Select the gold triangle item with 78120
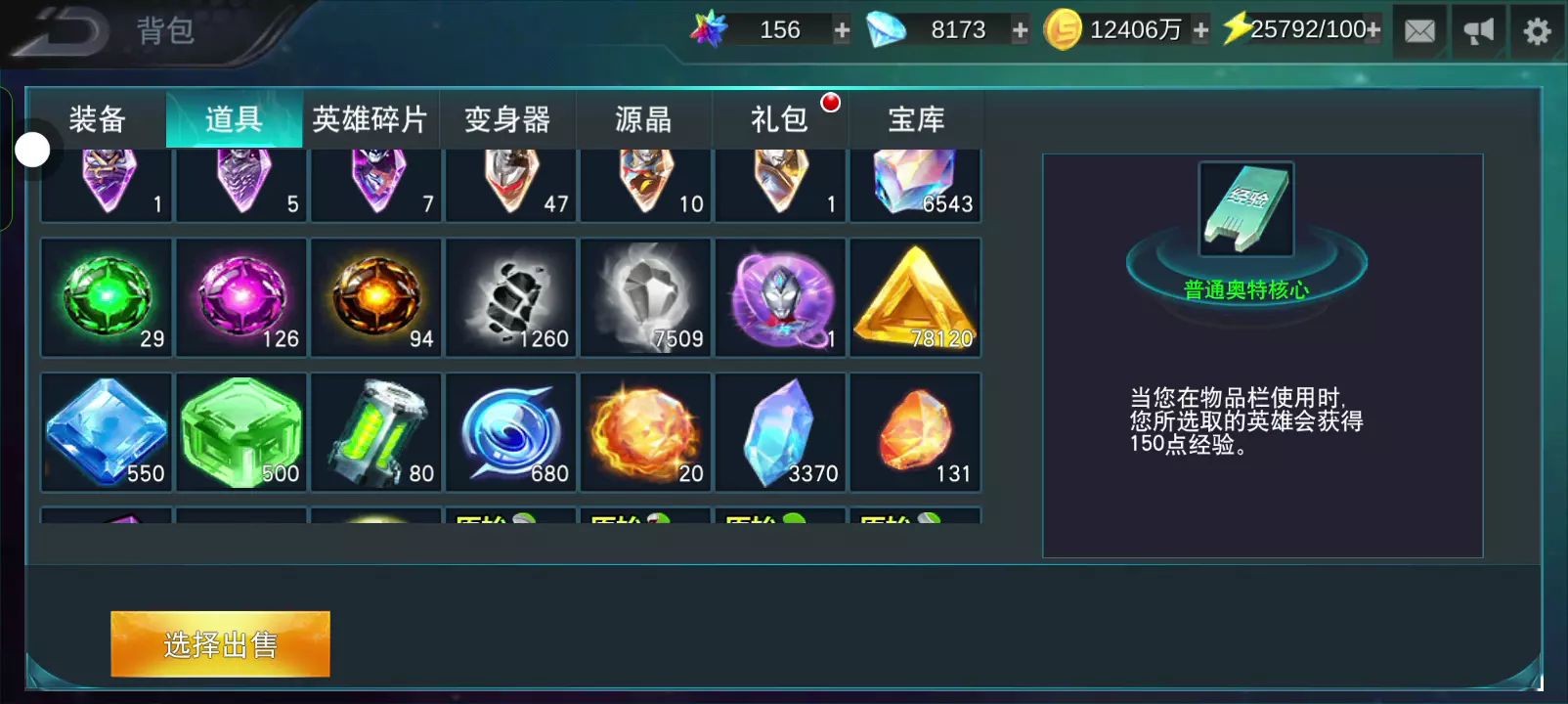This screenshot has width=1568, height=704. (916, 297)
